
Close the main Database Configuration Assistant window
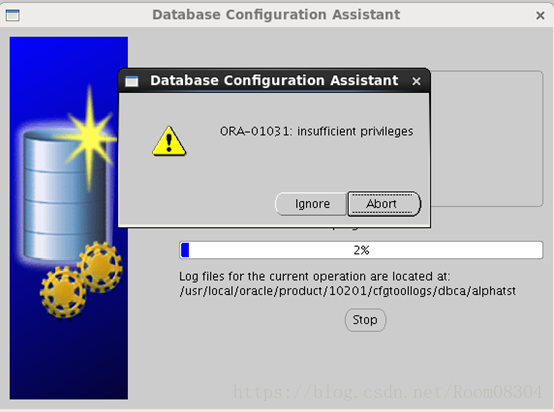point(540,15)
